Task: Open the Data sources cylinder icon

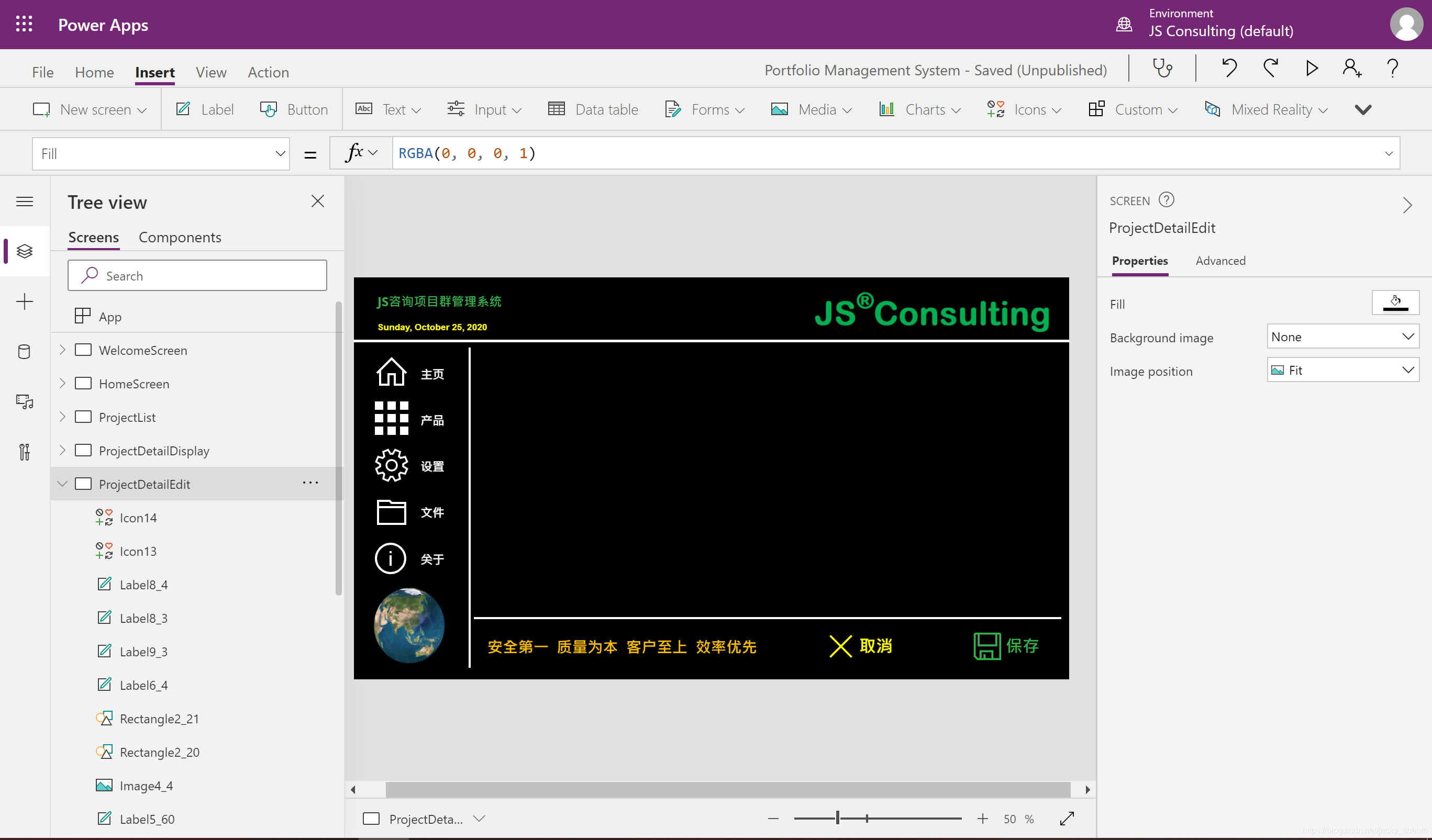Action: 25,352
